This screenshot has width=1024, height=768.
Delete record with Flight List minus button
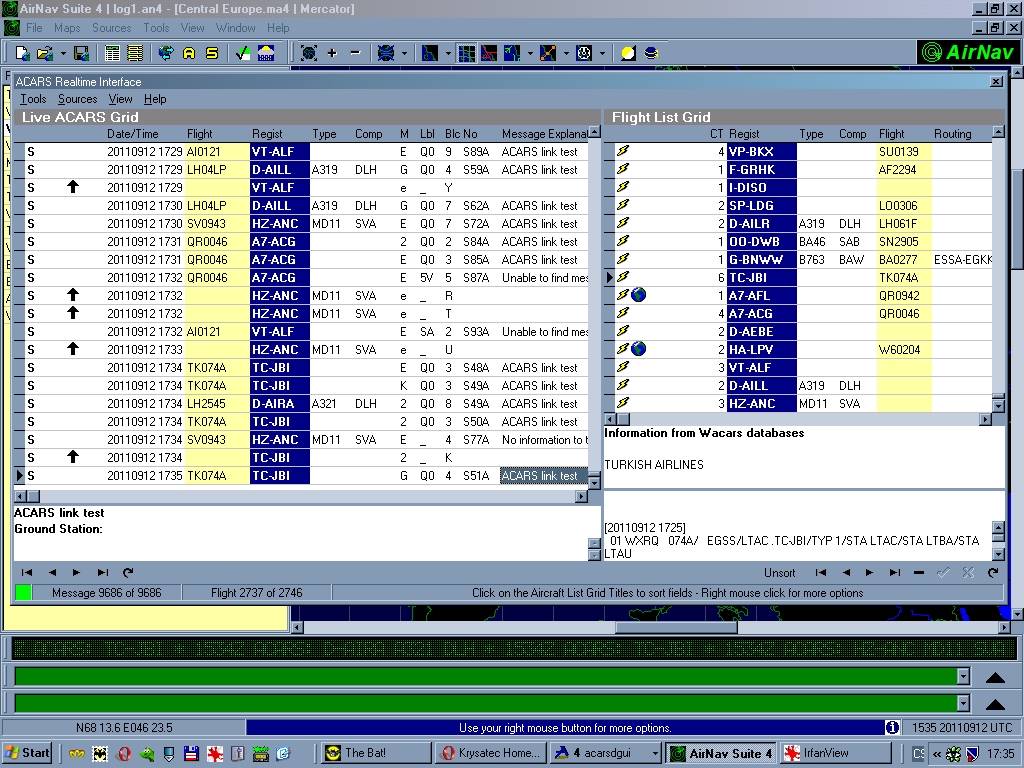tap(919, 573)
